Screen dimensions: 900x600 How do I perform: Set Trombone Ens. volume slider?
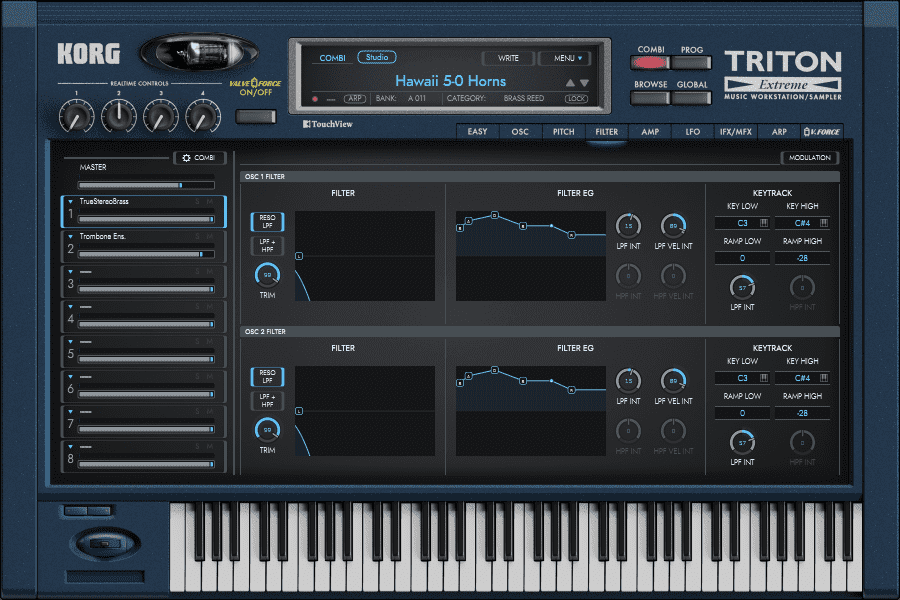(146, 254)
